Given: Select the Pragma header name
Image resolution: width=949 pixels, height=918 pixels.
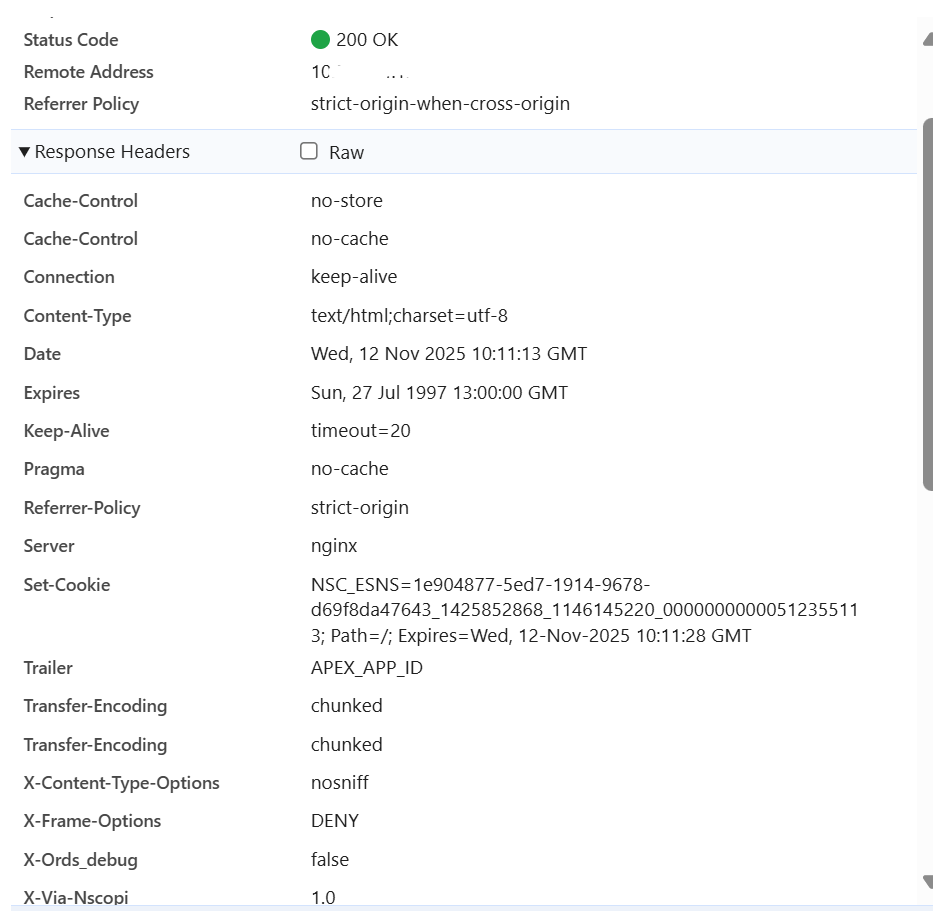Looking at the screenshot, I should click(x=54, y=469).
